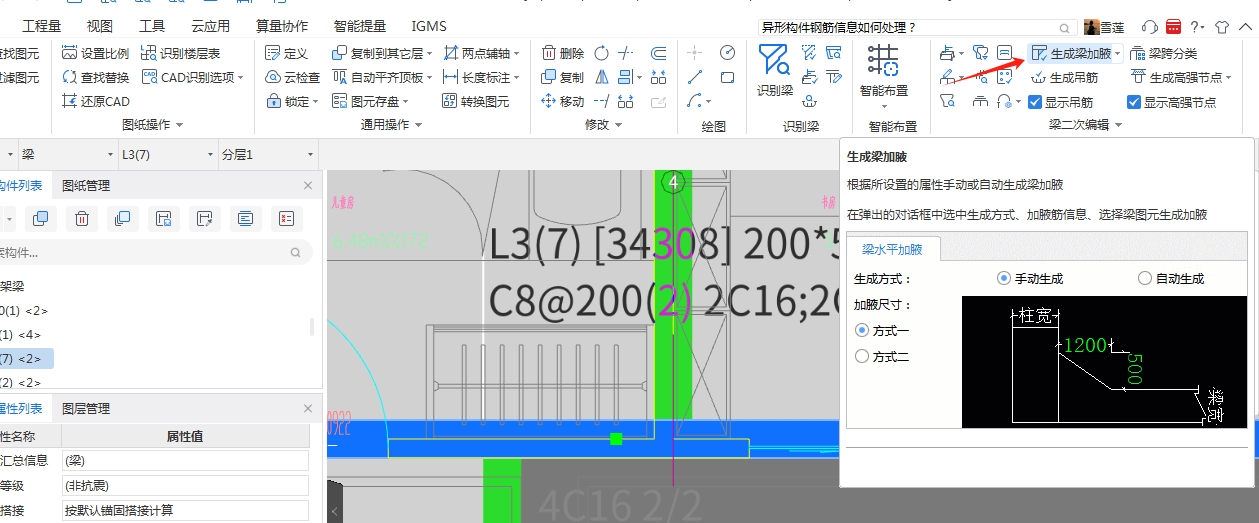Expand the 梁二次编辑 group label
This screenshot has width=1259, height=523.
1085,125
